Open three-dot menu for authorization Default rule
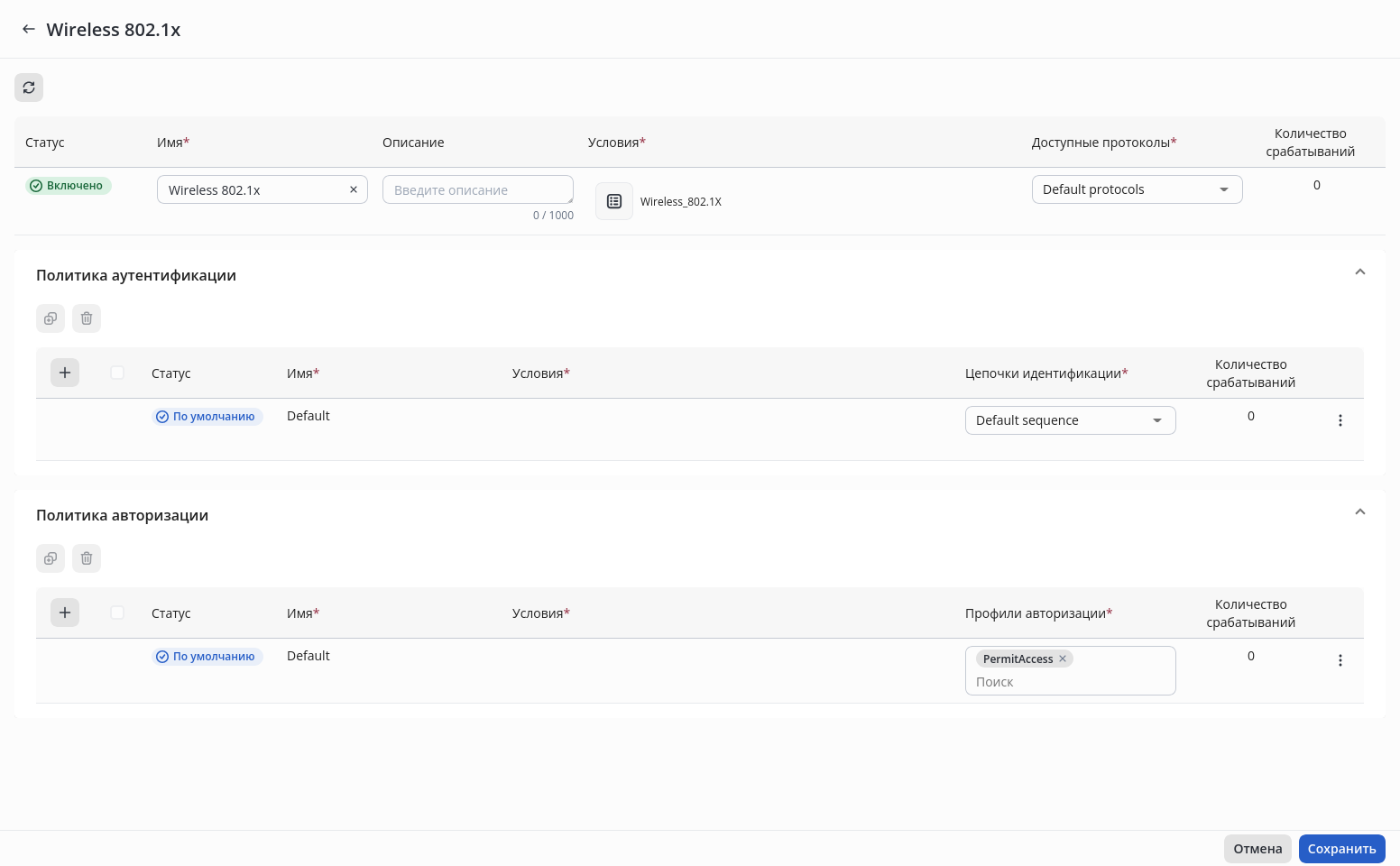This screenshot has height=866, width=1400. (1340, 660)
